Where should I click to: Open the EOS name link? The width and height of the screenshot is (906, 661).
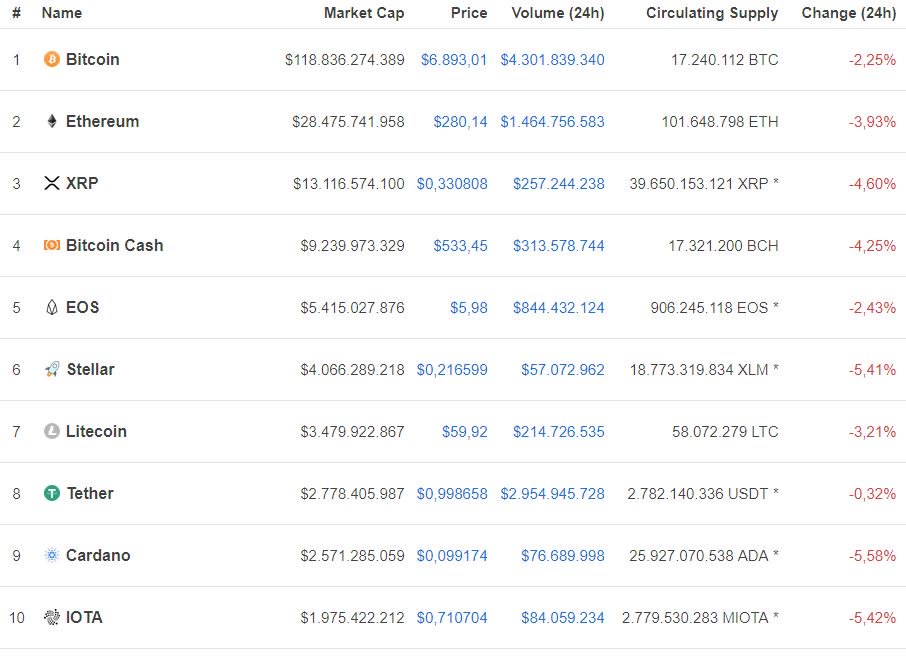pos(83,307)
